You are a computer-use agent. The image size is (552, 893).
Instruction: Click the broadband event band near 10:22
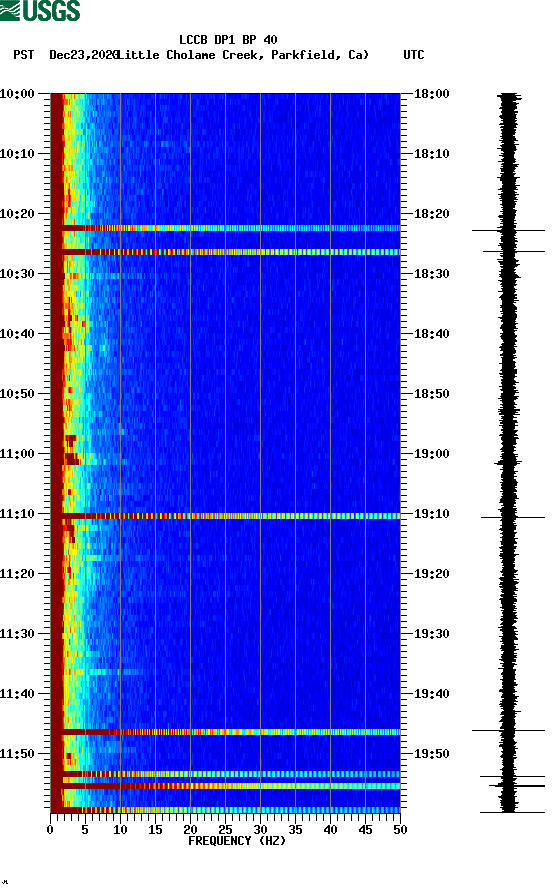tap(226, 228)
